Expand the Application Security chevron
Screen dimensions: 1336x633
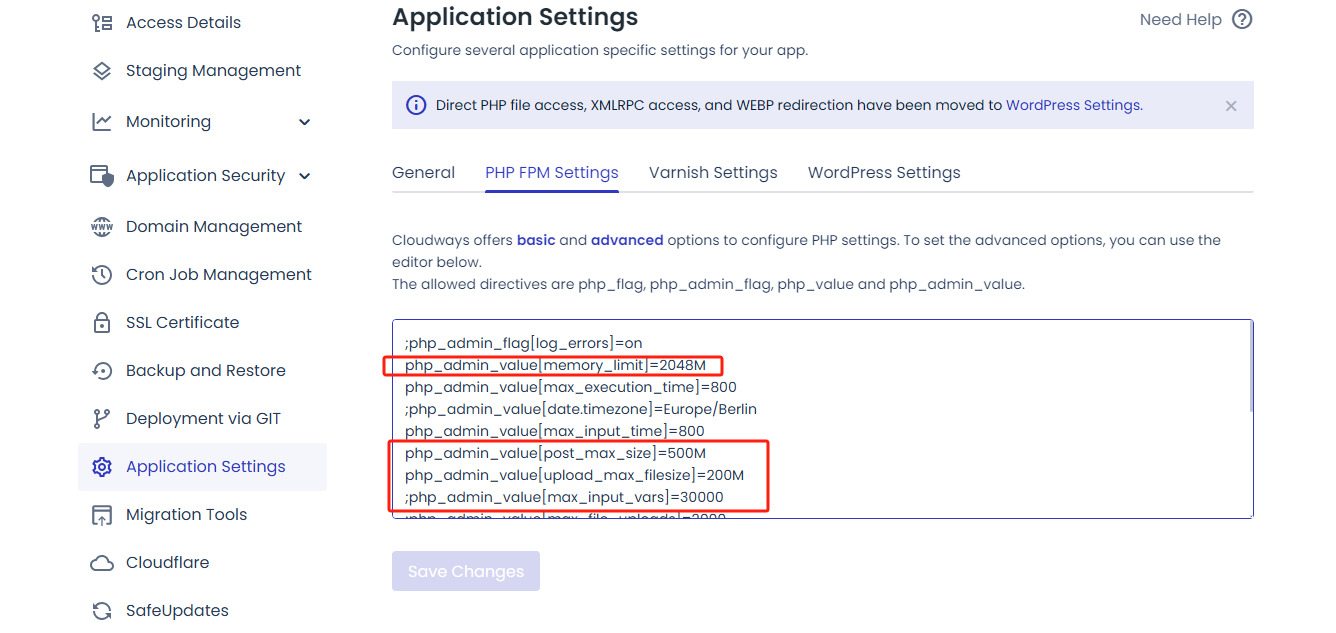click(305, 176)
